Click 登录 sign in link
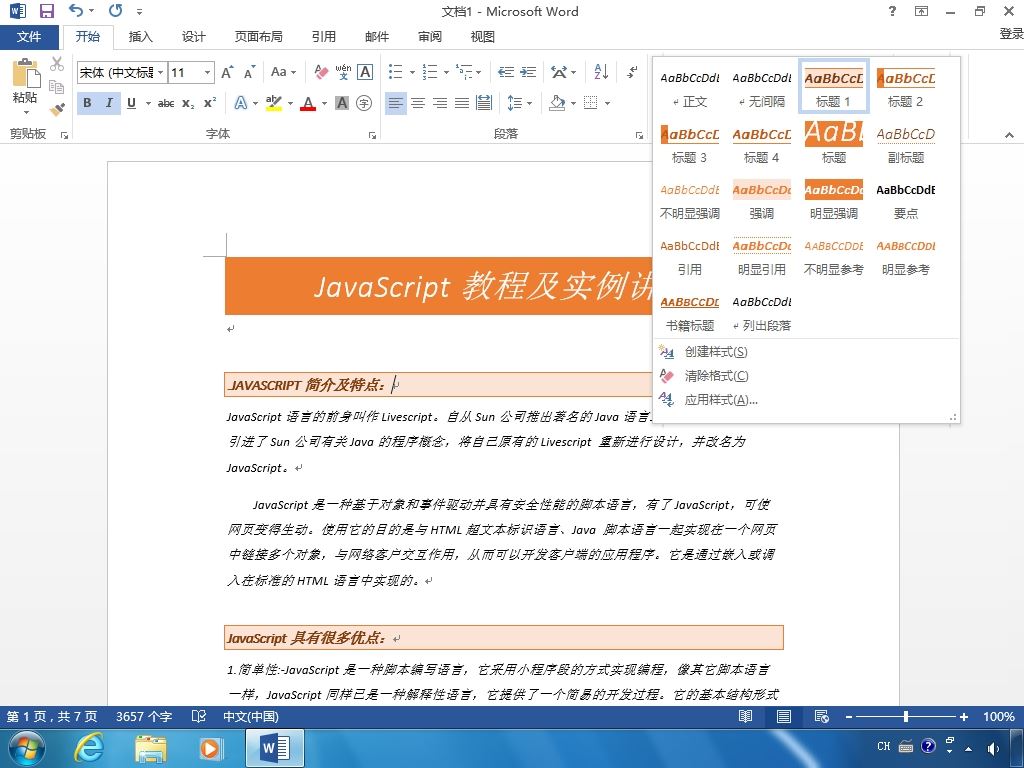Screen dimensions: 1024x768 point(1011,34)
